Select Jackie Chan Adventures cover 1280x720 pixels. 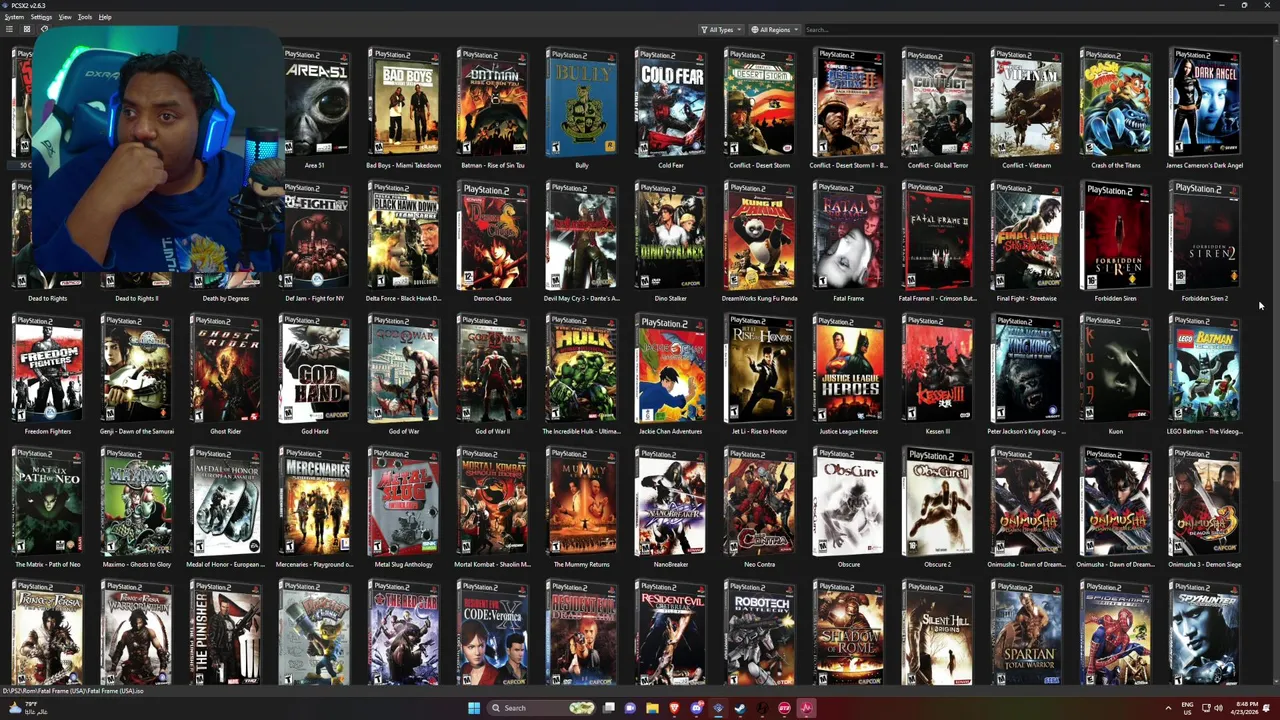point(671,369)
